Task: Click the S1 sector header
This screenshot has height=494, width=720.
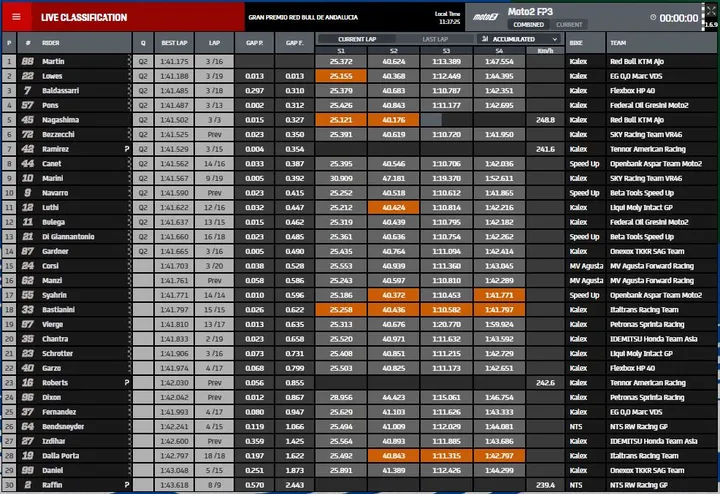Action: tap(341, 51)
